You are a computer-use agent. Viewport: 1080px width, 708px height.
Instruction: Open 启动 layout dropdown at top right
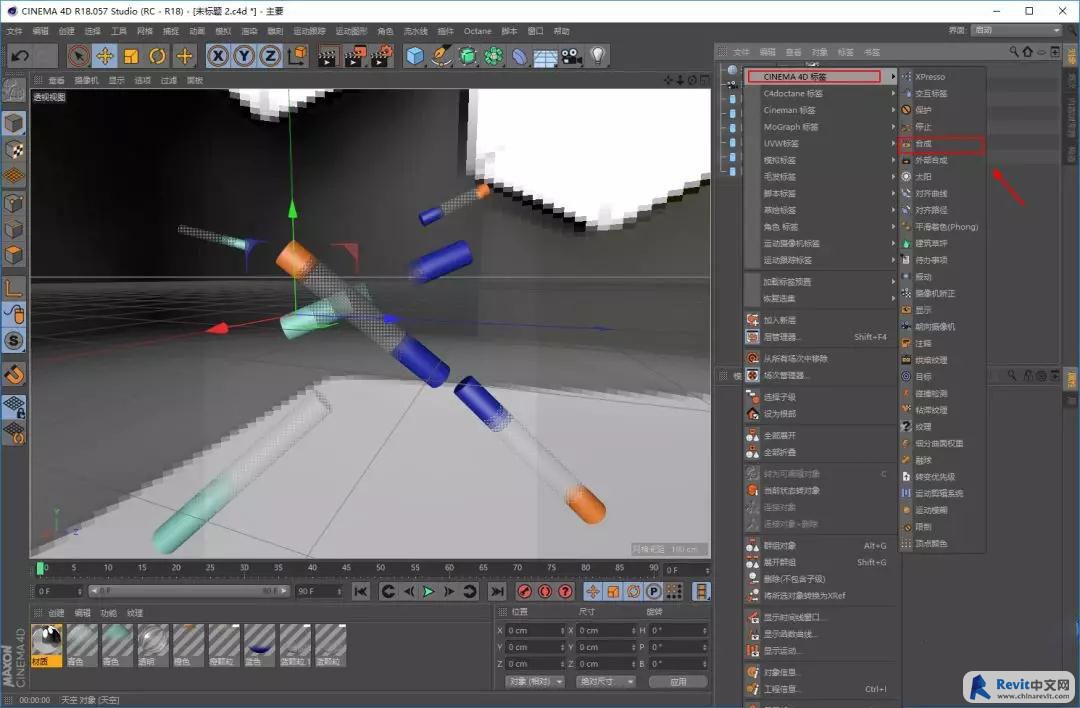tap(1016, 30)
